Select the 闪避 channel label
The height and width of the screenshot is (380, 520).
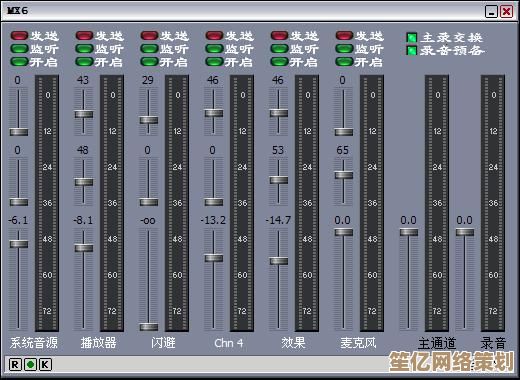pos(163,343)
